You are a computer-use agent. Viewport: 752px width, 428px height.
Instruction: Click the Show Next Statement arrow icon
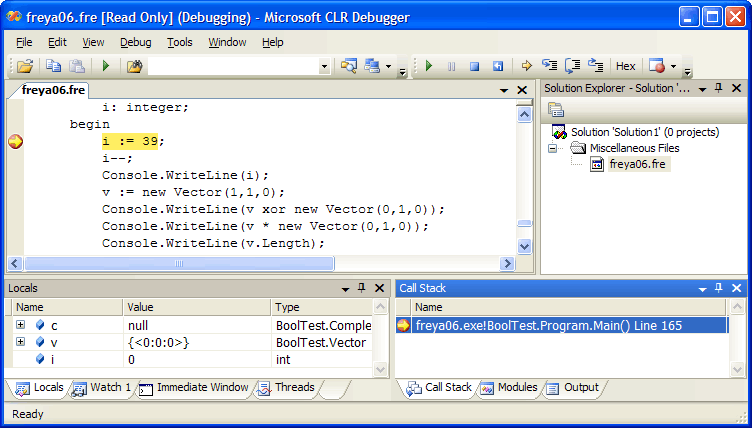[x=527, y=66]
